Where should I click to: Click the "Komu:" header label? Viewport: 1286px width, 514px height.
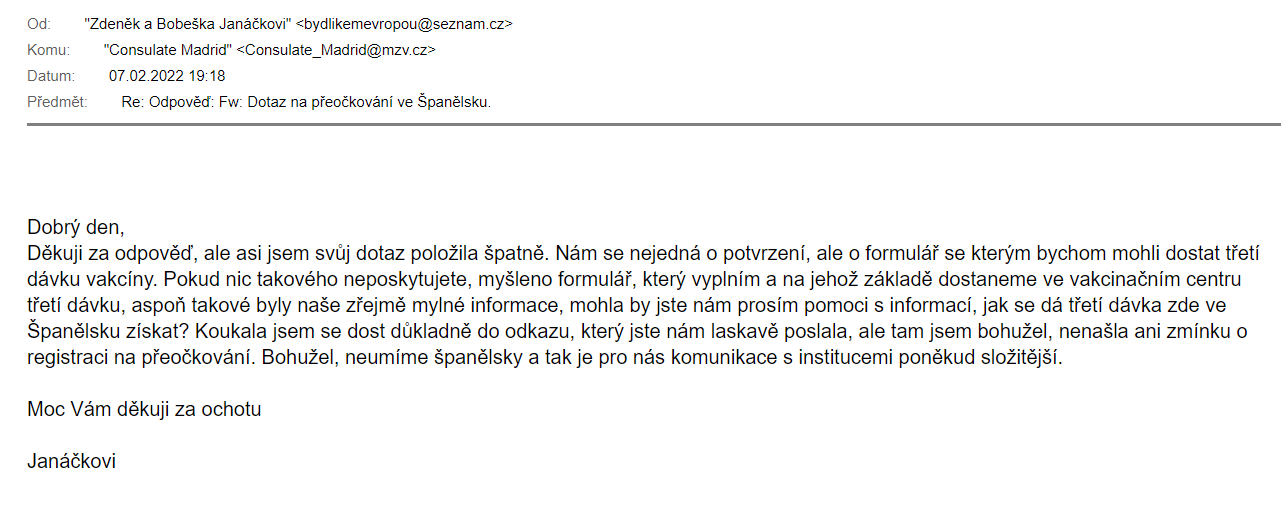pos(48,50)
